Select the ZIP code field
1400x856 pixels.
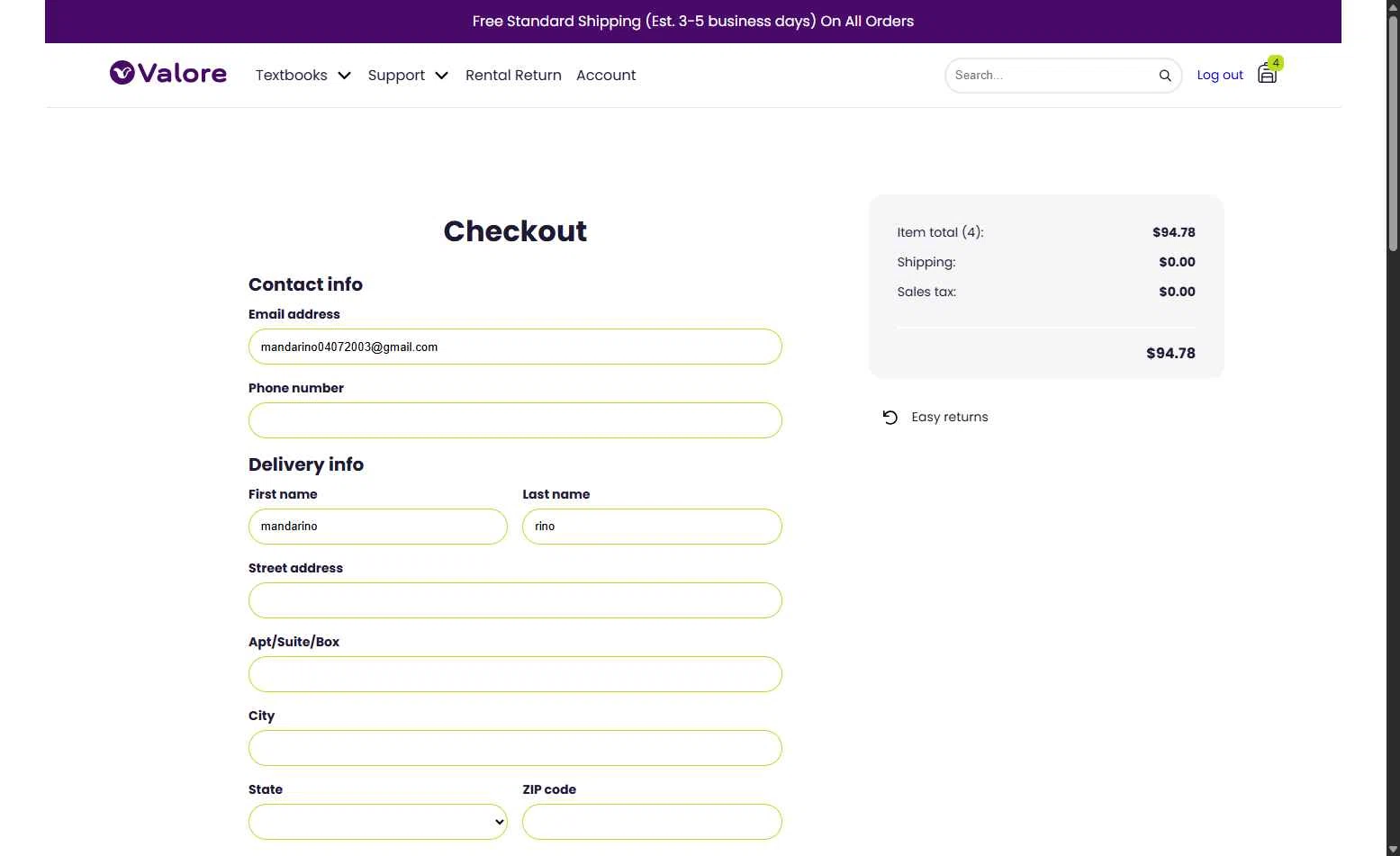click(652, 822)
